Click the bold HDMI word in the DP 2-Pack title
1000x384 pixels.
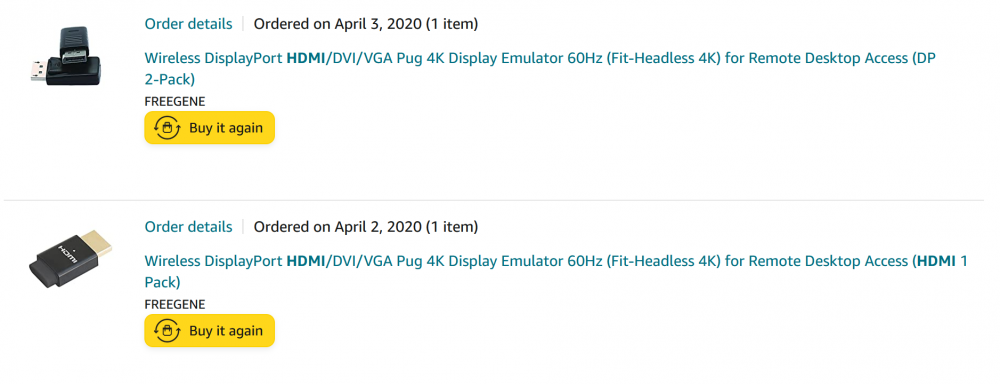tap(305, 58)
